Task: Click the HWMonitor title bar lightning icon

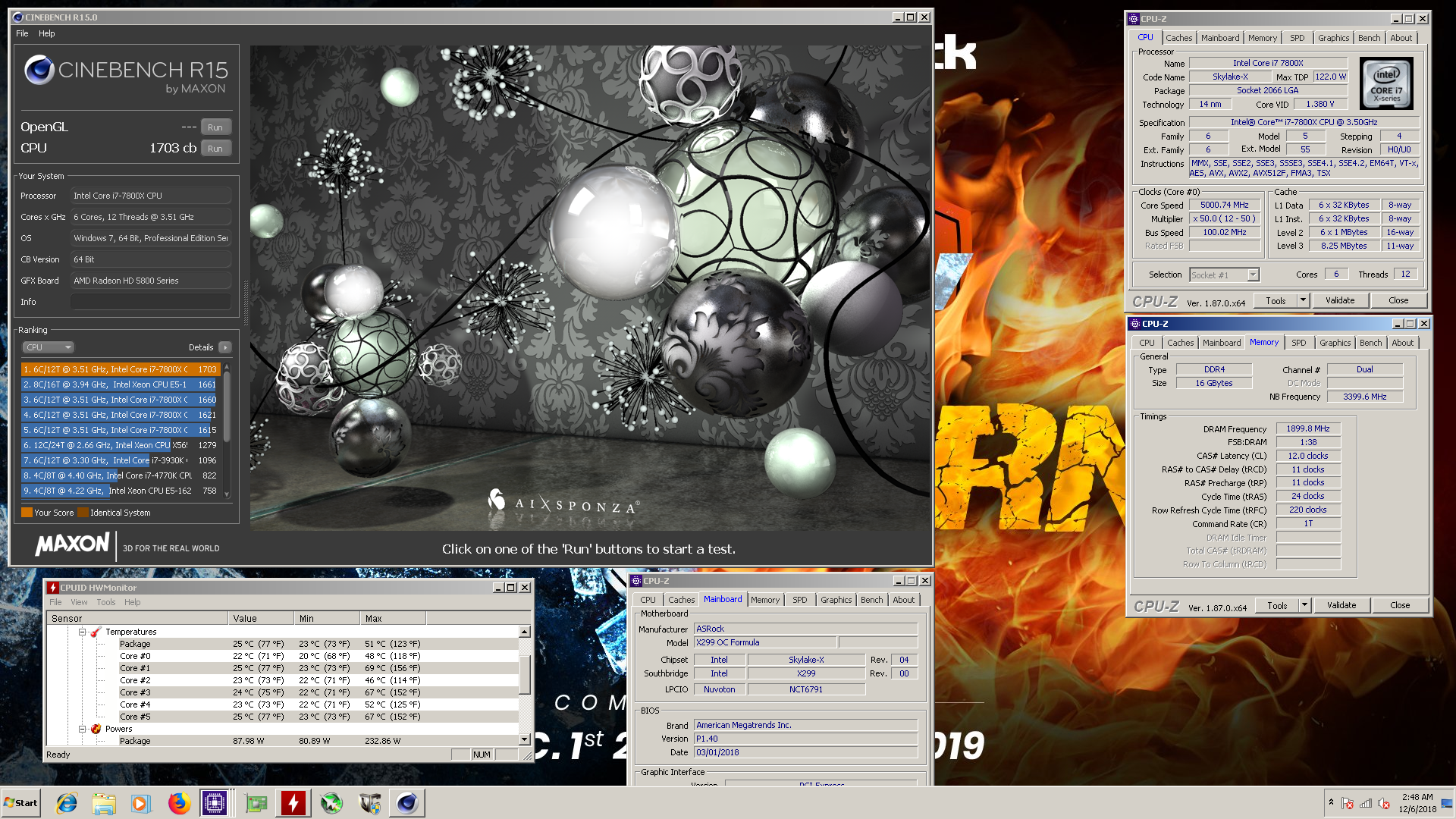Action: (x=52, y=588)
